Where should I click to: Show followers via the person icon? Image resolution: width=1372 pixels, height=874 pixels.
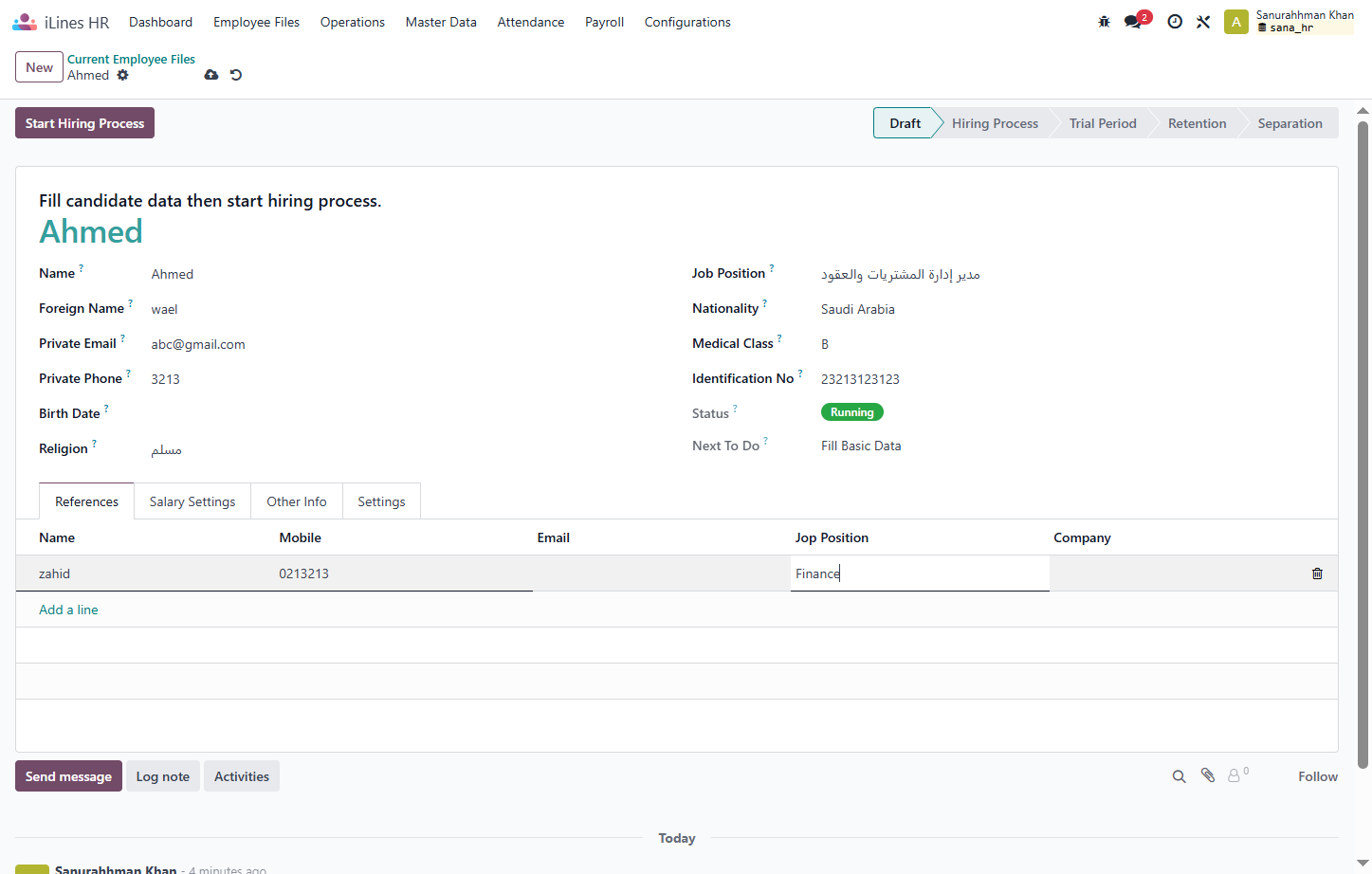[x=1235, y=775]
